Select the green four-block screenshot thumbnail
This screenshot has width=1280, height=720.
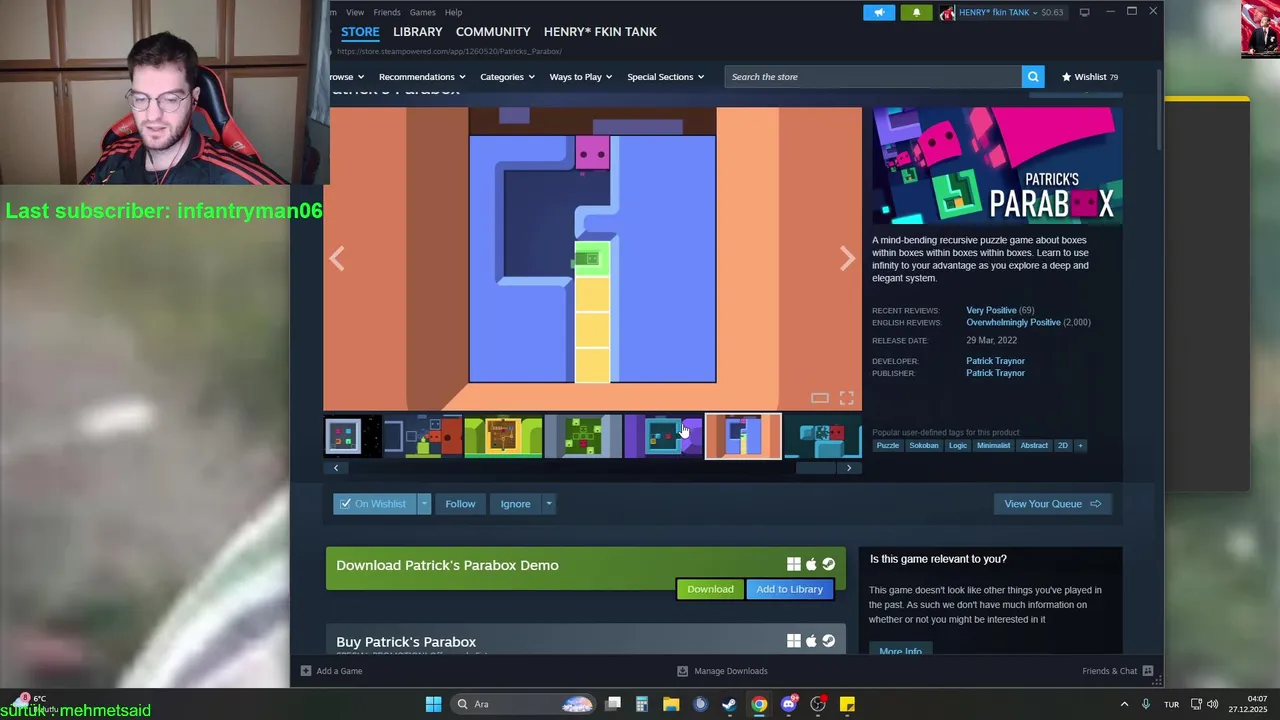[x=583, y=437]
